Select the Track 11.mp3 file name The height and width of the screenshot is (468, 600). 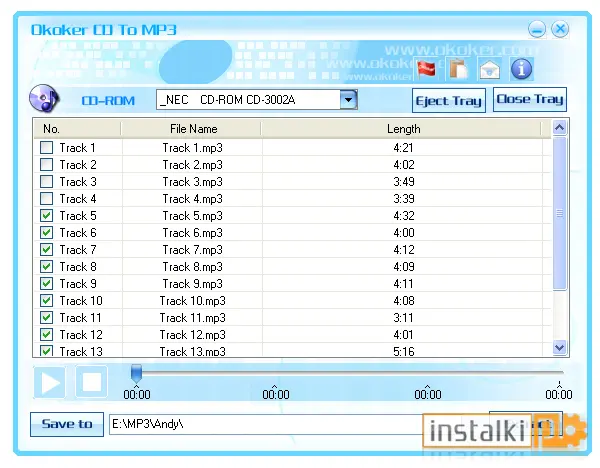click(192, 318)
